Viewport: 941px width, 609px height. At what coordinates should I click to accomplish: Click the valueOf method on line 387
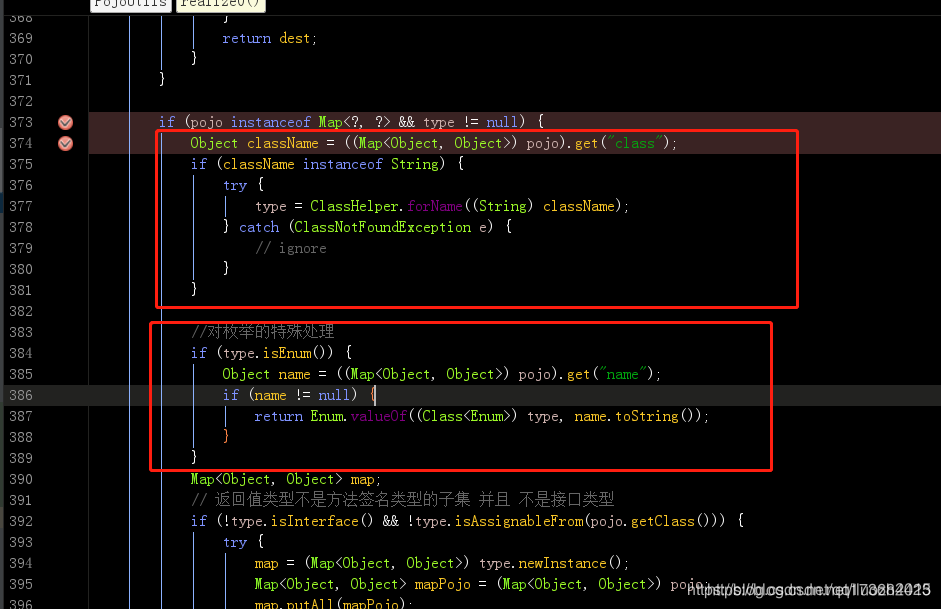pos(379,416)
